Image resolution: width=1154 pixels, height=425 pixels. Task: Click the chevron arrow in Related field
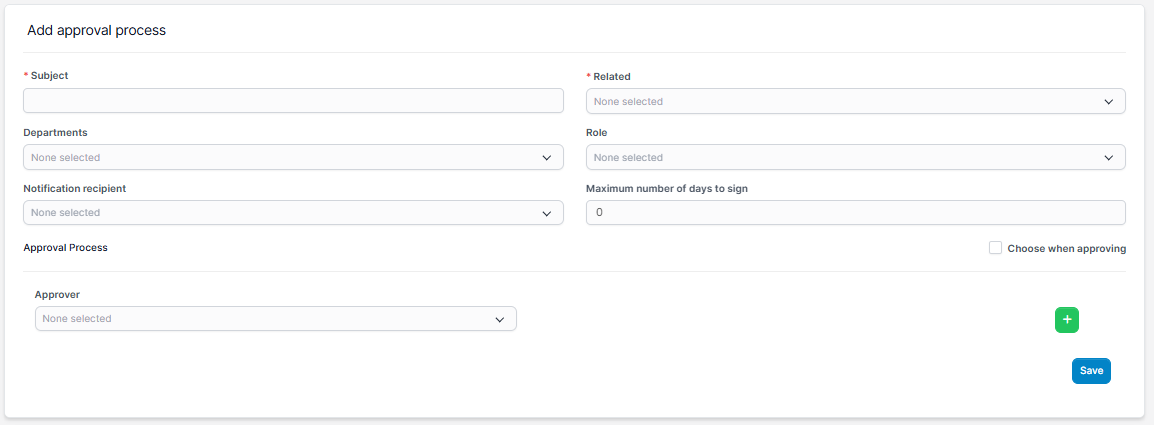point(1108,102)
